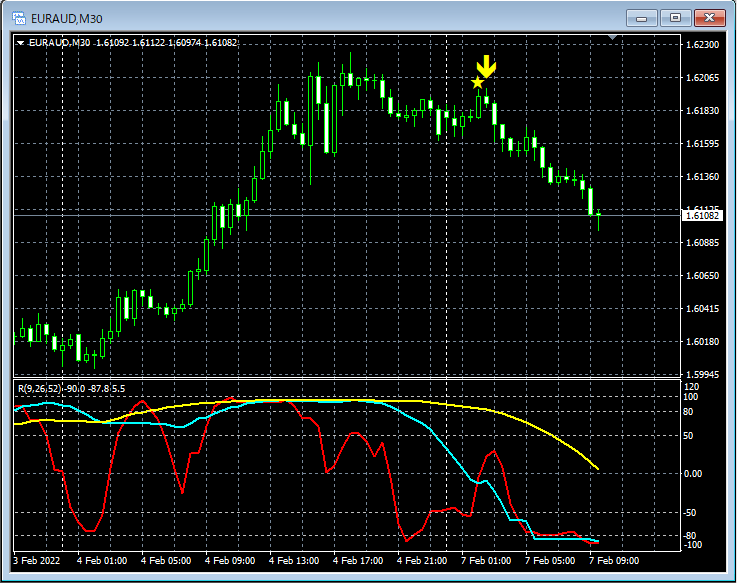Click the 7 Feb 01:00 time label

(486, 560)
